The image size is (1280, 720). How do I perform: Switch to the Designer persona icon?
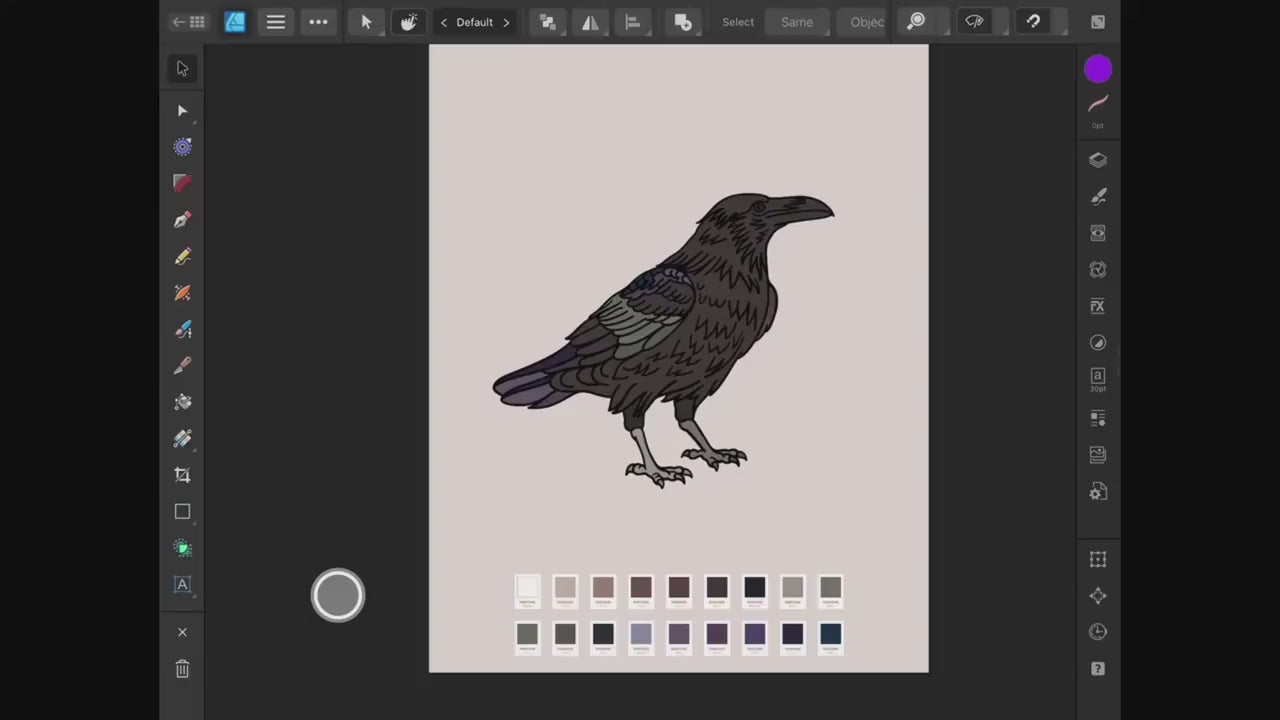tap(235, 22)
